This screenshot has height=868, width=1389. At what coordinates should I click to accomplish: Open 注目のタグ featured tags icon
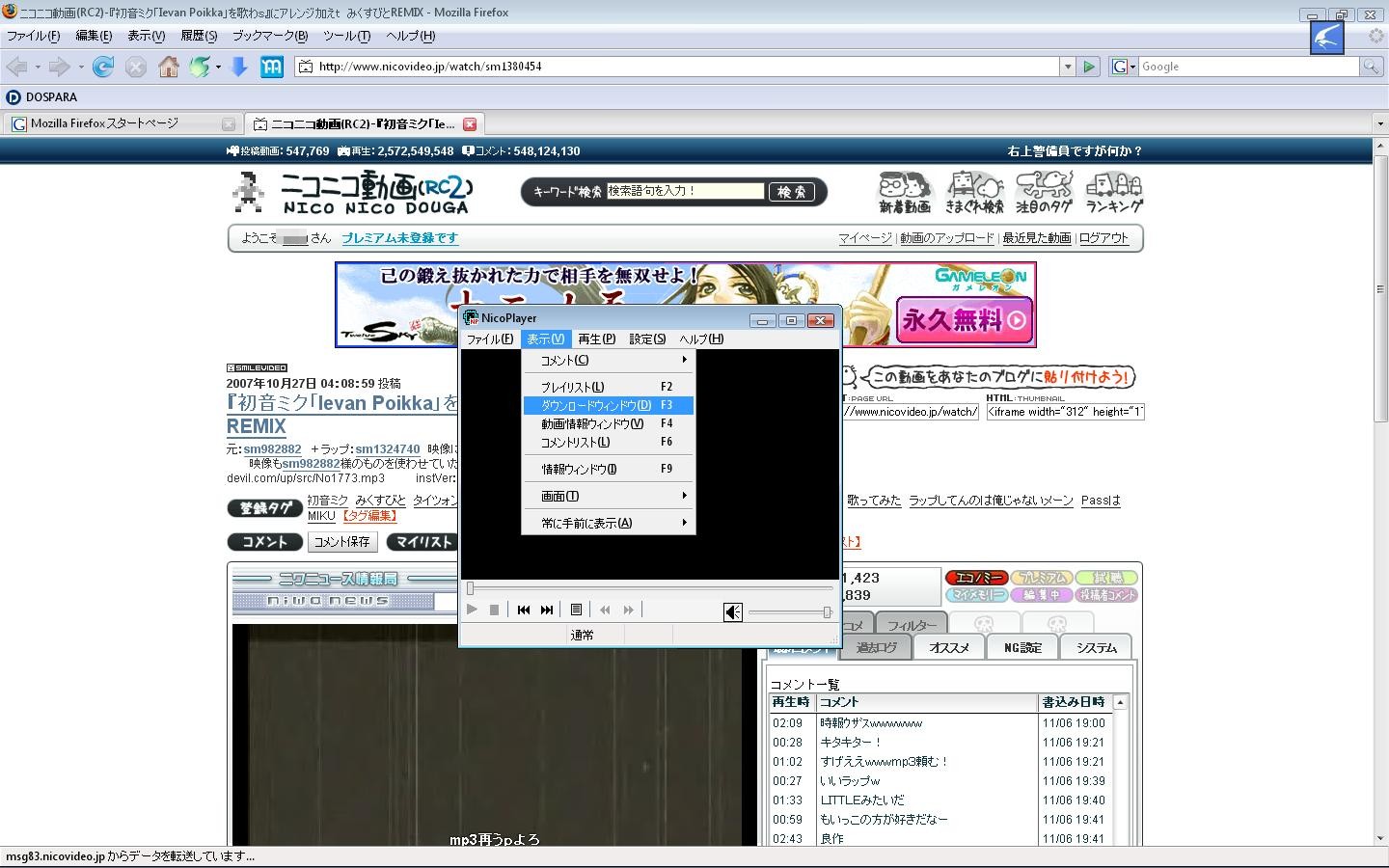coord(1044,193)
